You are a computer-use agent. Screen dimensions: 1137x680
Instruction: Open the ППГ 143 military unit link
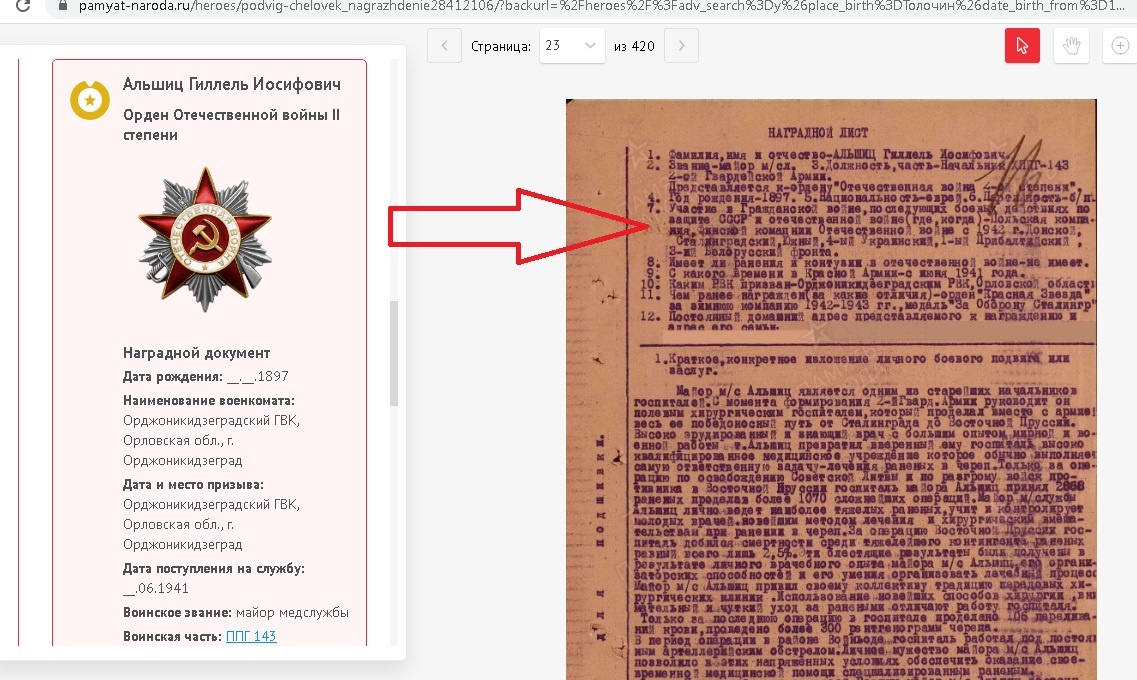pos(251,636)
